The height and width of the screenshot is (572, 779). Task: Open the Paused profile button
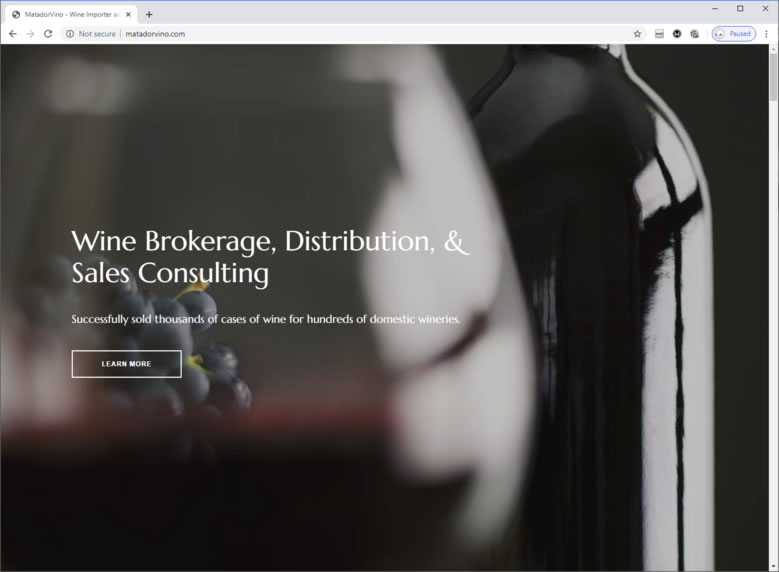[x=733, y=33]
